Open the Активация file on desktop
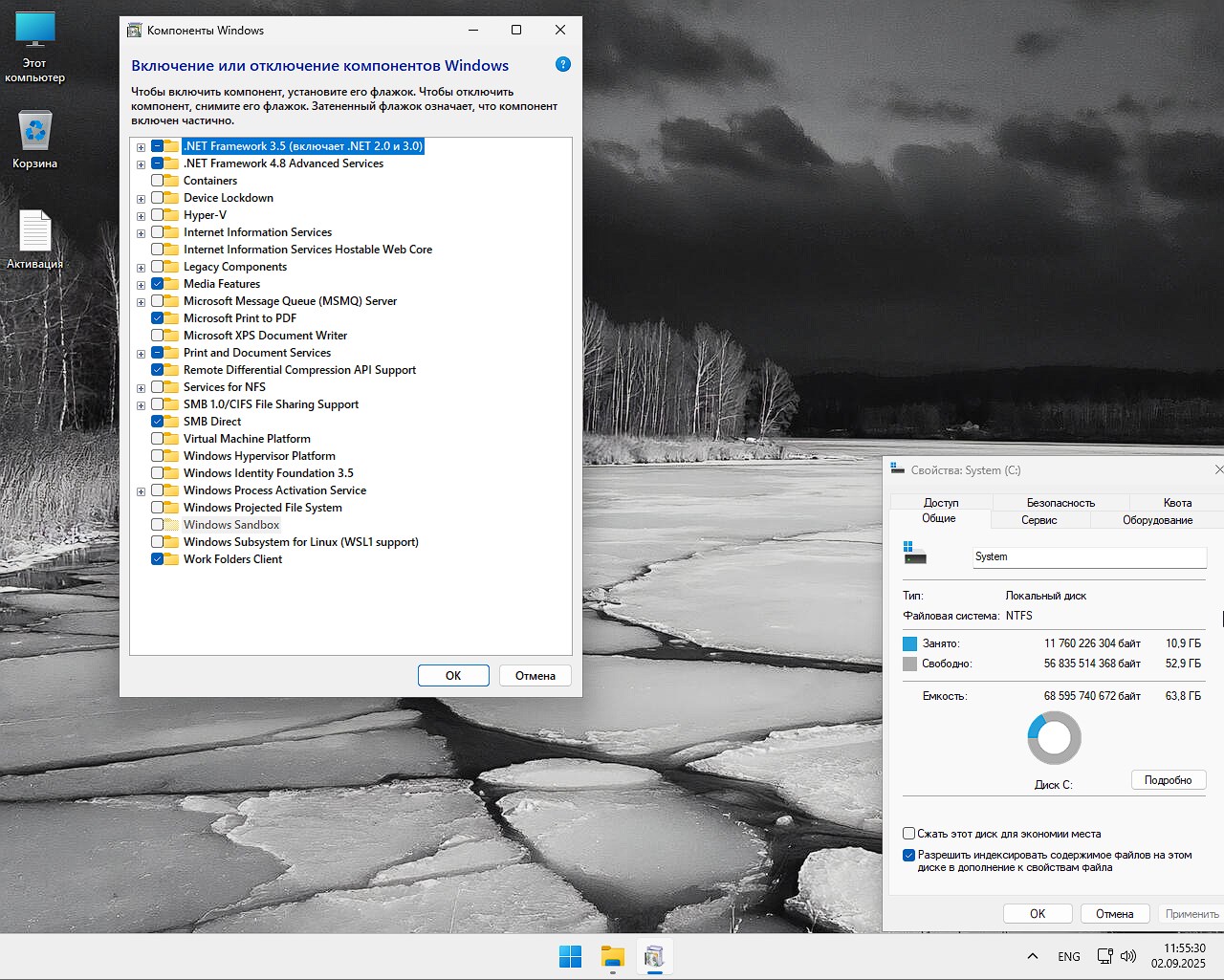 coord(35,232)
